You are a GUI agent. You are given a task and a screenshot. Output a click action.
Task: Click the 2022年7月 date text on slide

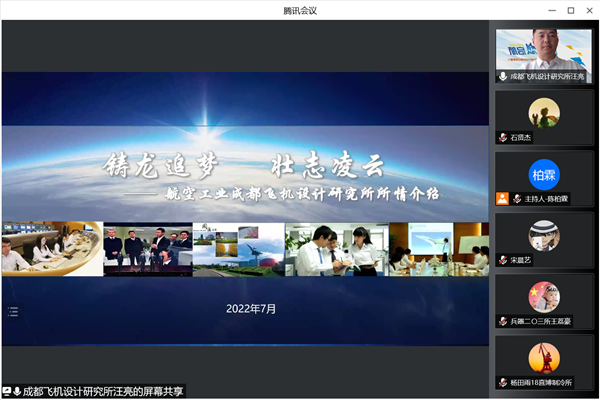[251, 309]
